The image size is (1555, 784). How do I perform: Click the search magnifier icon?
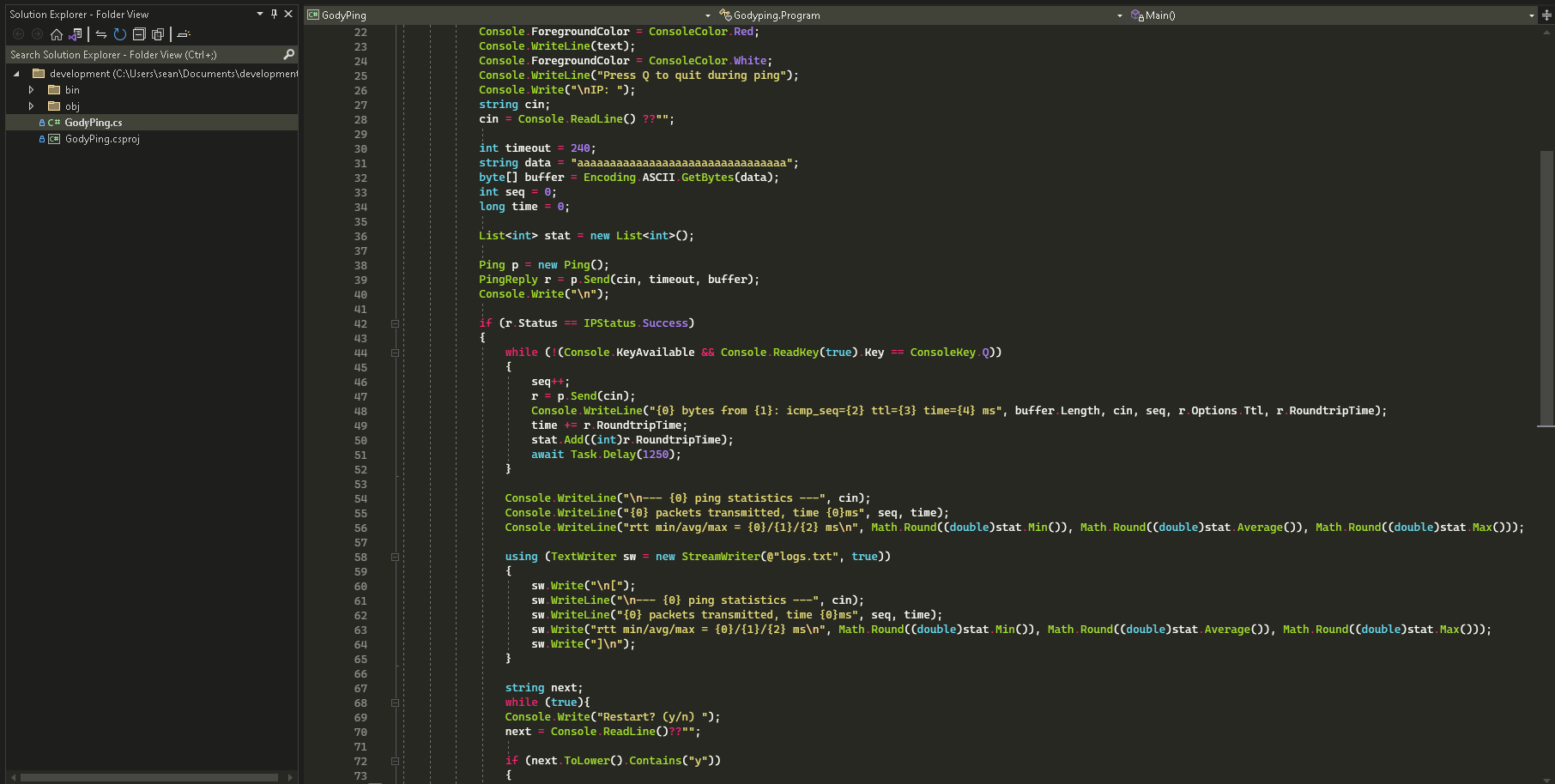[289, 55]
